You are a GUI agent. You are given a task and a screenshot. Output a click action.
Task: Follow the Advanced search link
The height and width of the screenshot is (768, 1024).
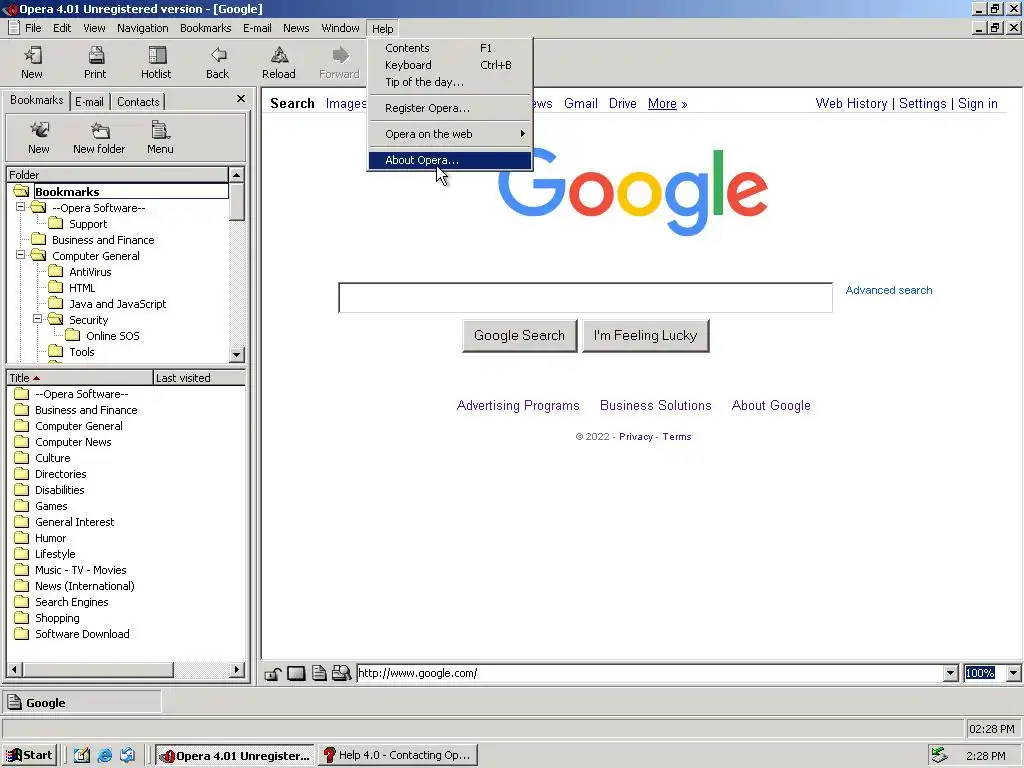click(889, 290)
